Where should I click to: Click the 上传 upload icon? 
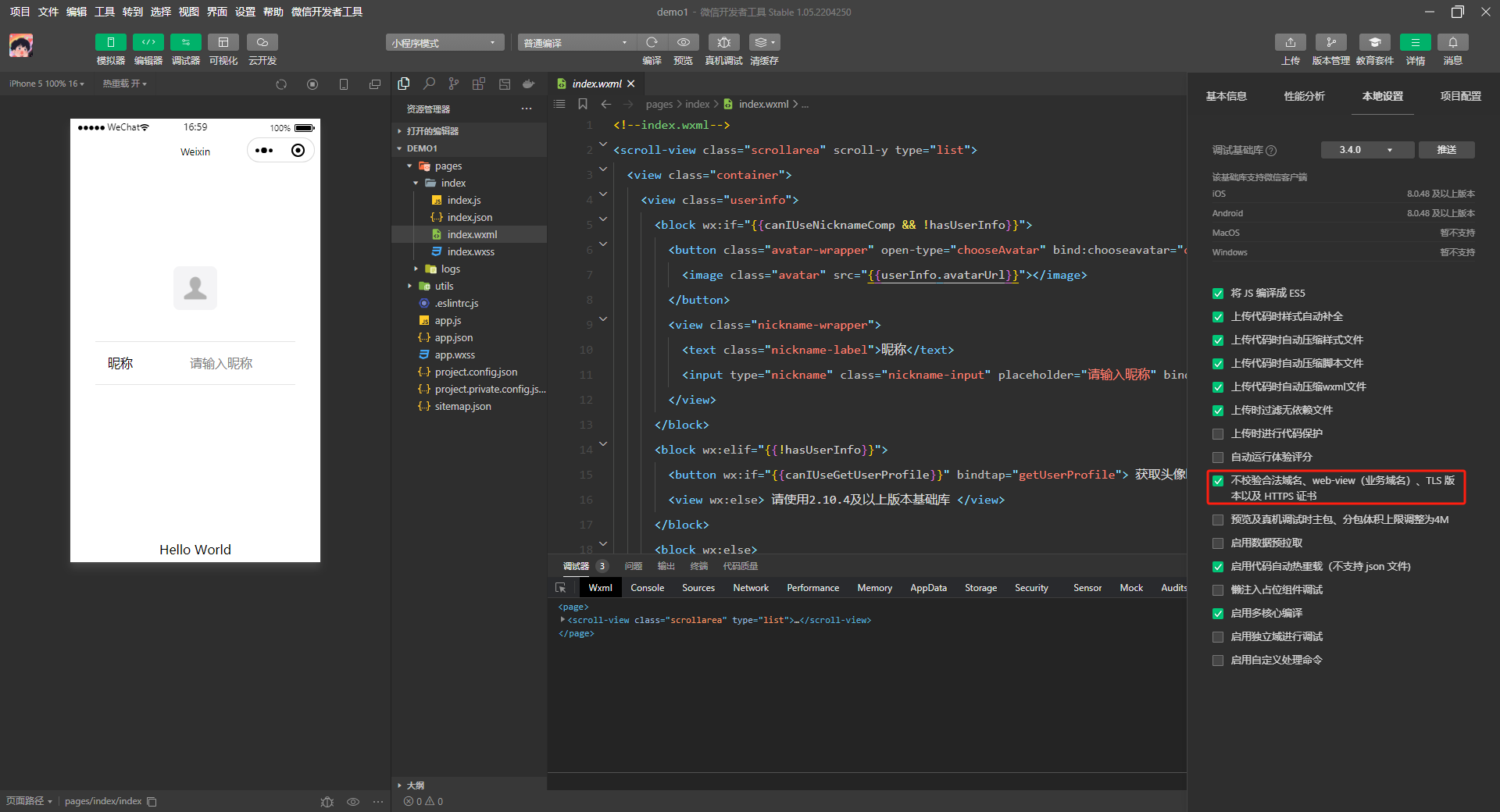1291,42
